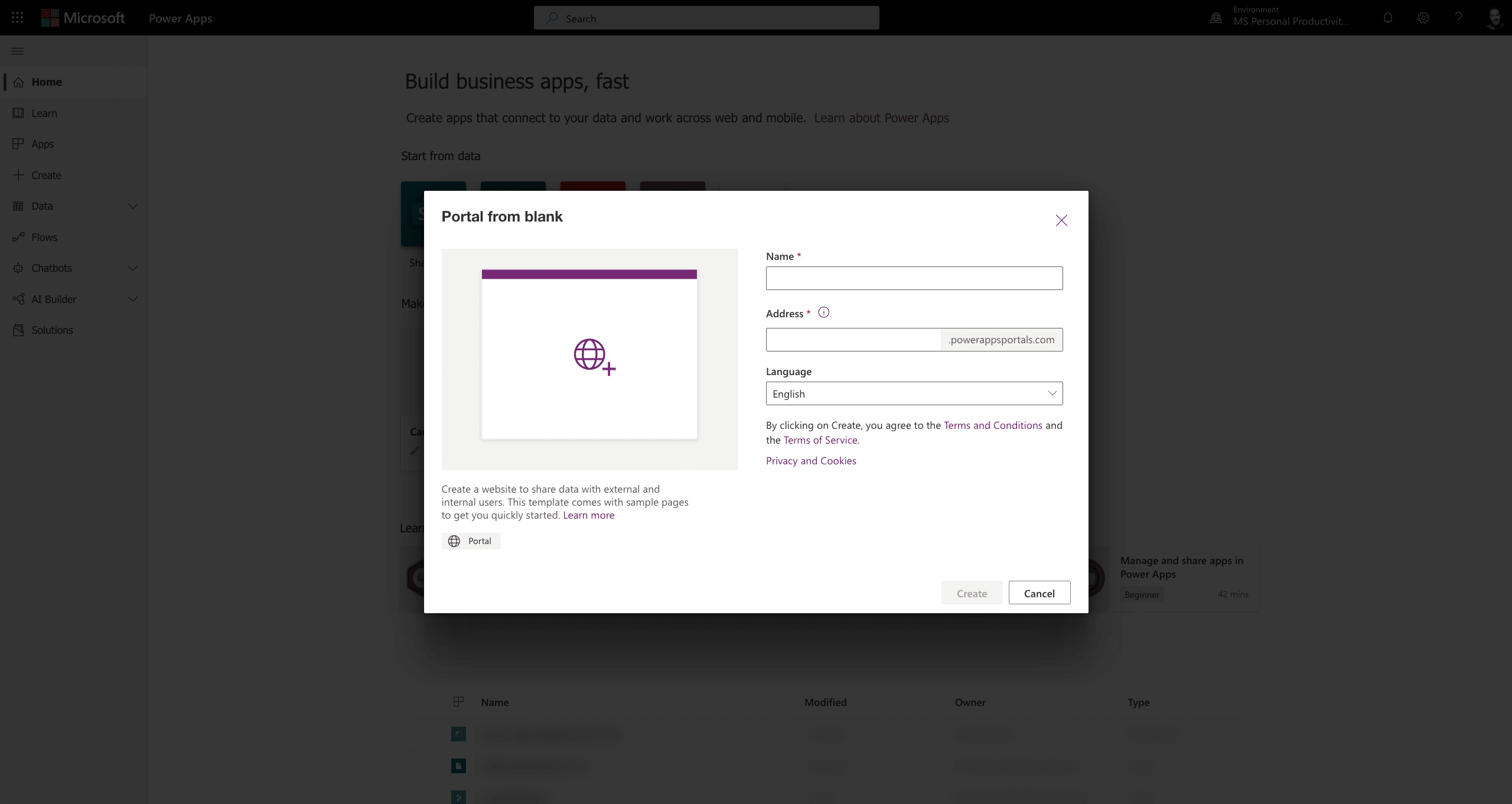This screenshot has height=804, width=1512.
Task: Click the Create button
Action: [971, 593]
